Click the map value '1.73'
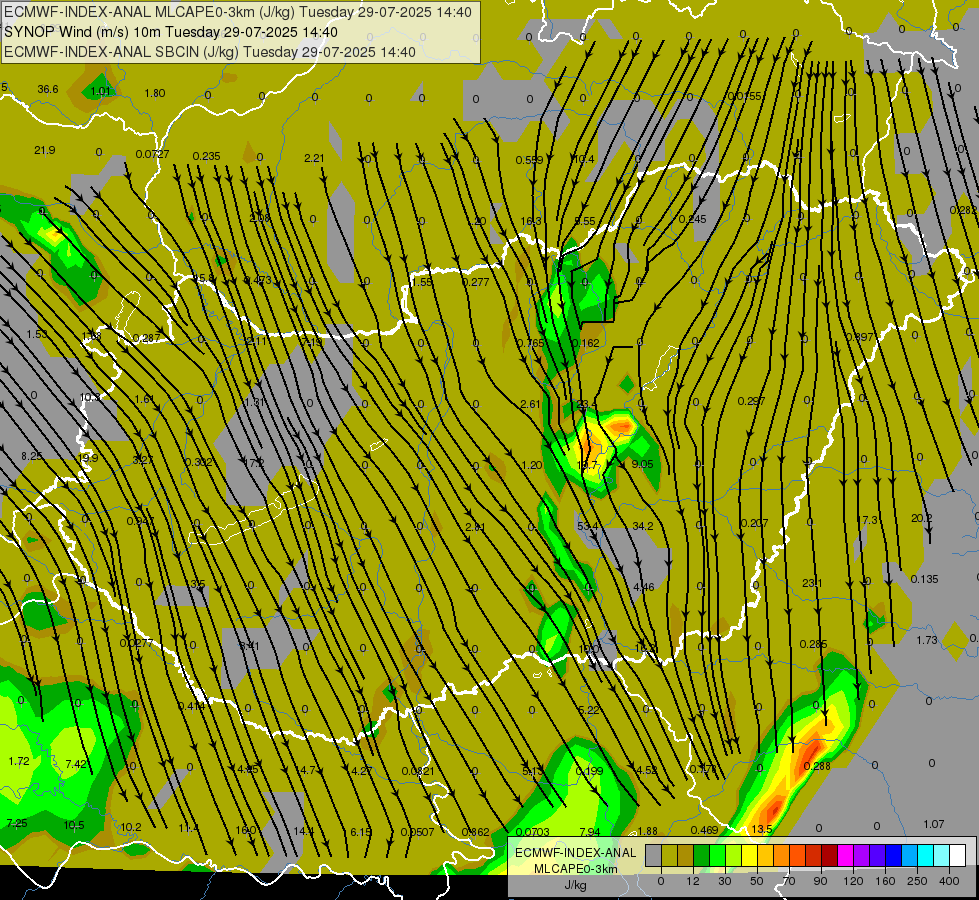Screen dimensions: 979x900 pos(927,640)
